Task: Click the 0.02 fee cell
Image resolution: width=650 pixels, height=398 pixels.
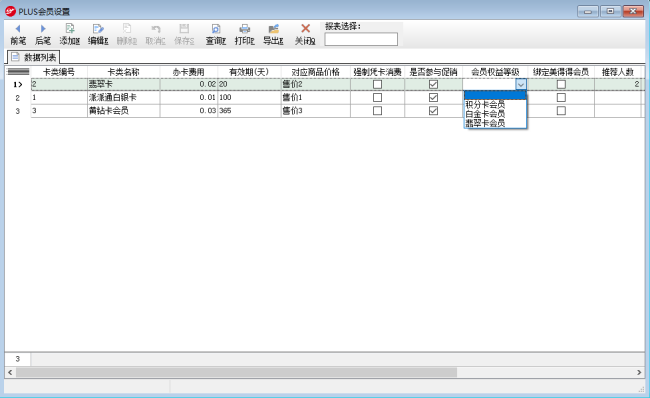Action: click(x=189, y=84)
